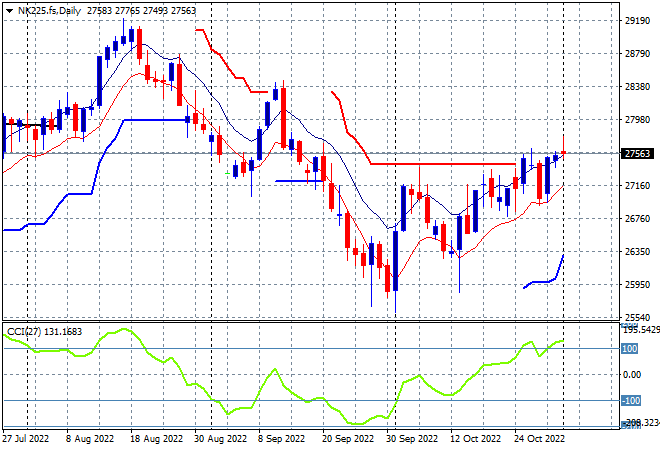Select the 27 Jul 2022 date label

tap(26, 439)
